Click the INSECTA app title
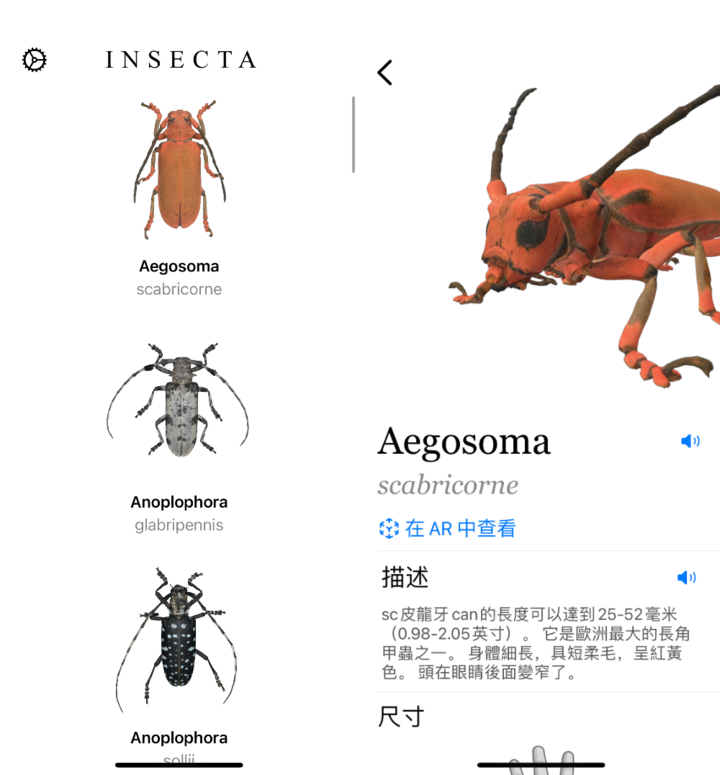Screen dimensions: 720x775 [x=181, y=60]
